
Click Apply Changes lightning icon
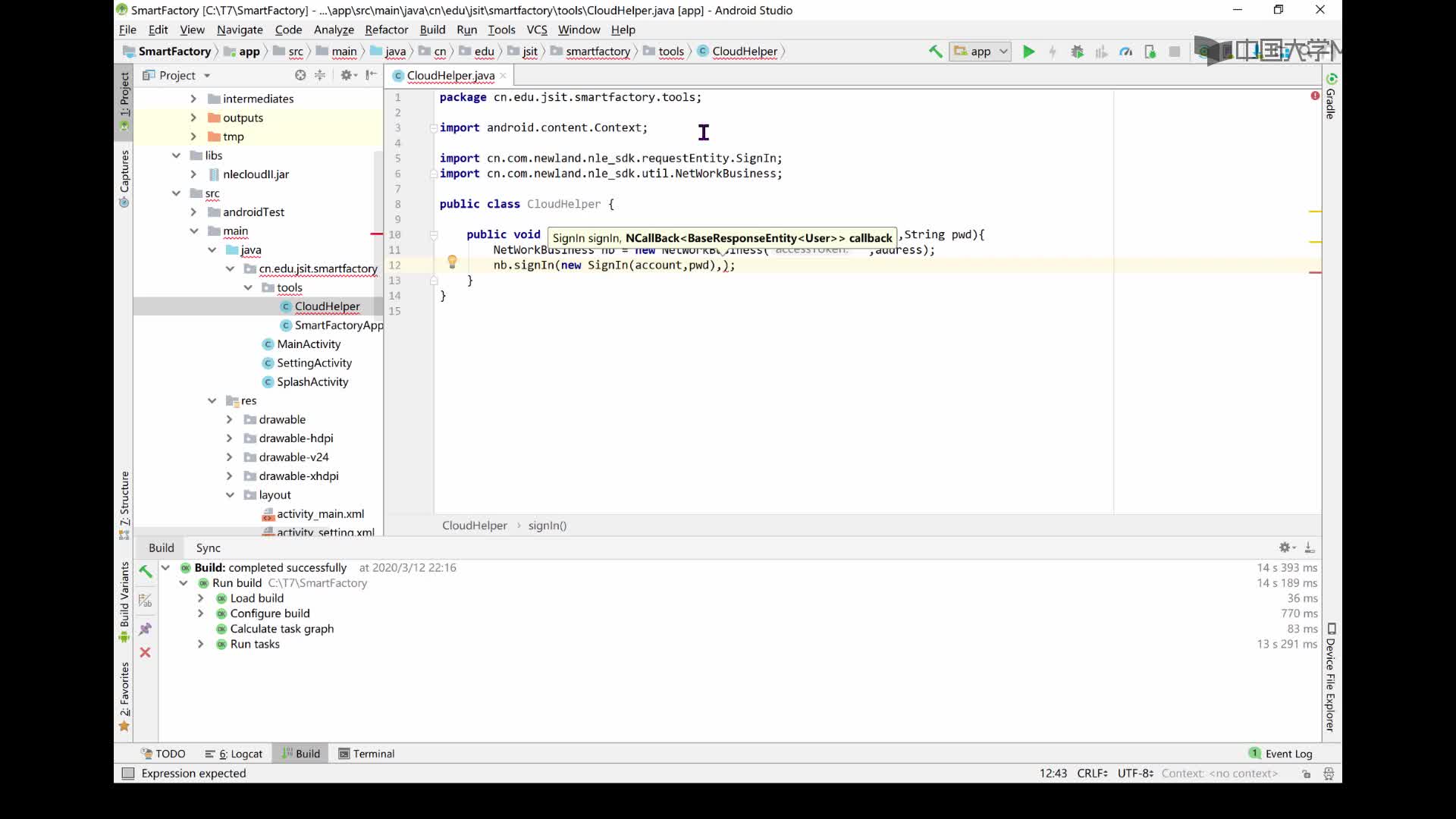[x=1053, y=52]
